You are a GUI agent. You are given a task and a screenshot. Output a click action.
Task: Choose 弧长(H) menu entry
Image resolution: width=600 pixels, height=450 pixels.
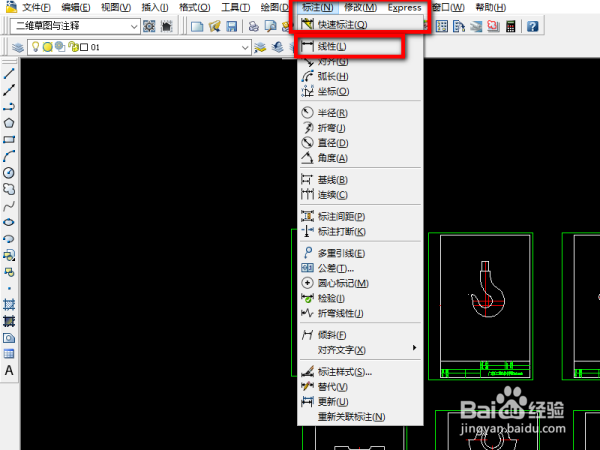(360, 76)
